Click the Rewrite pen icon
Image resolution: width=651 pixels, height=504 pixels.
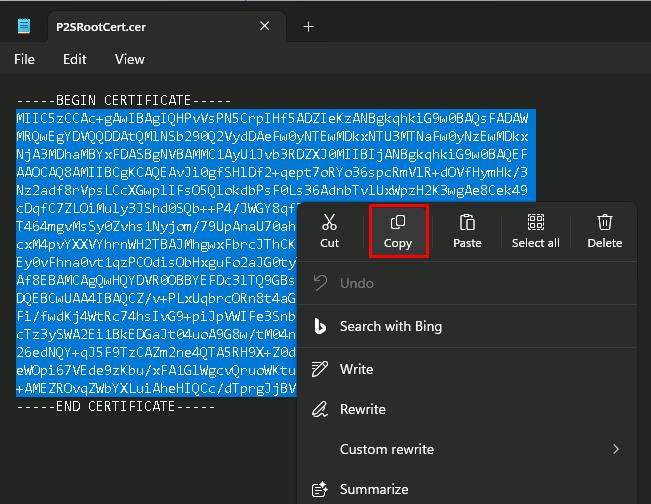tap(321, 409)
